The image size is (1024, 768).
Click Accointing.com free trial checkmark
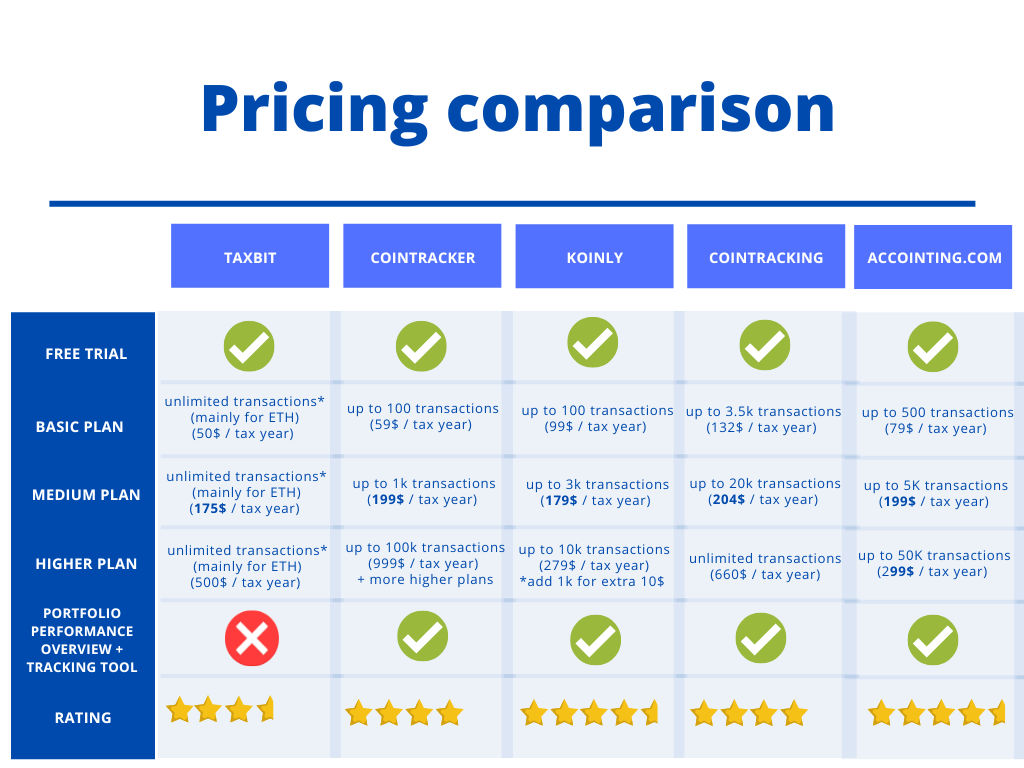(x=933, y=346)
